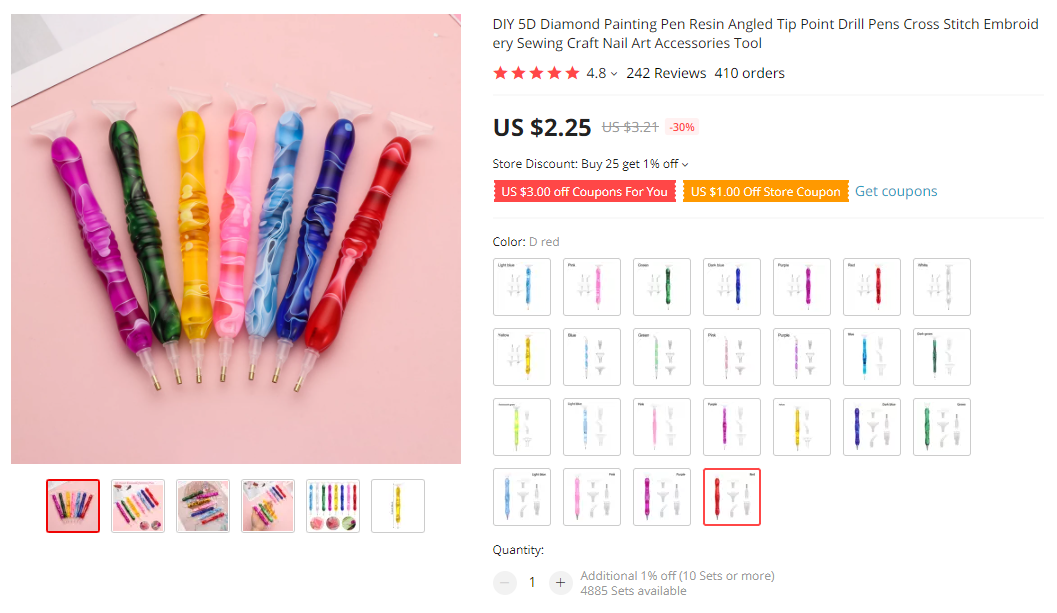Click the currently selected red pen option

[732, 497]
